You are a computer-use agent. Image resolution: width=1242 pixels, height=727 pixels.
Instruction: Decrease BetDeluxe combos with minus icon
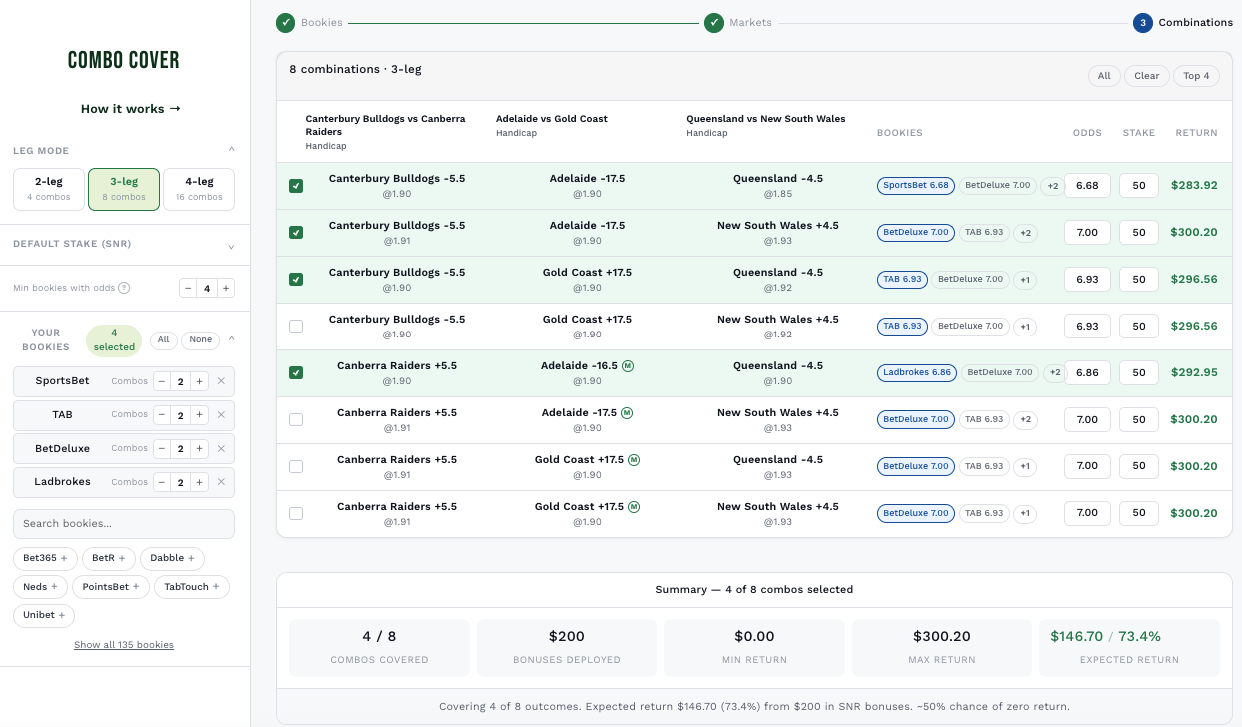point(161,449)
